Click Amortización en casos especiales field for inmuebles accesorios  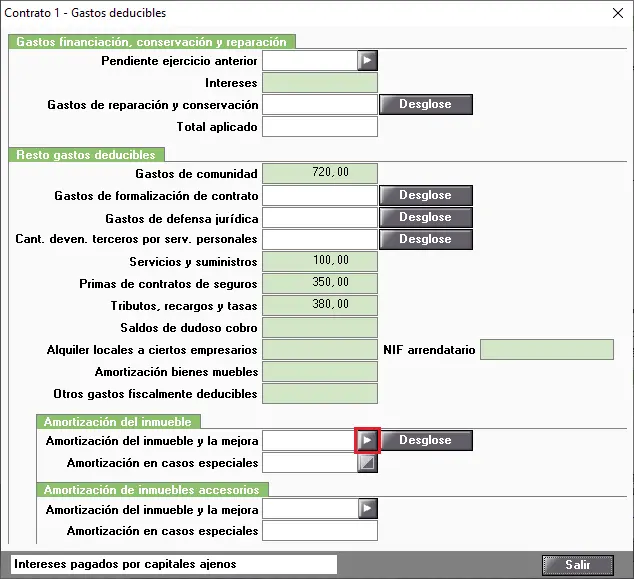coord(320,530)
